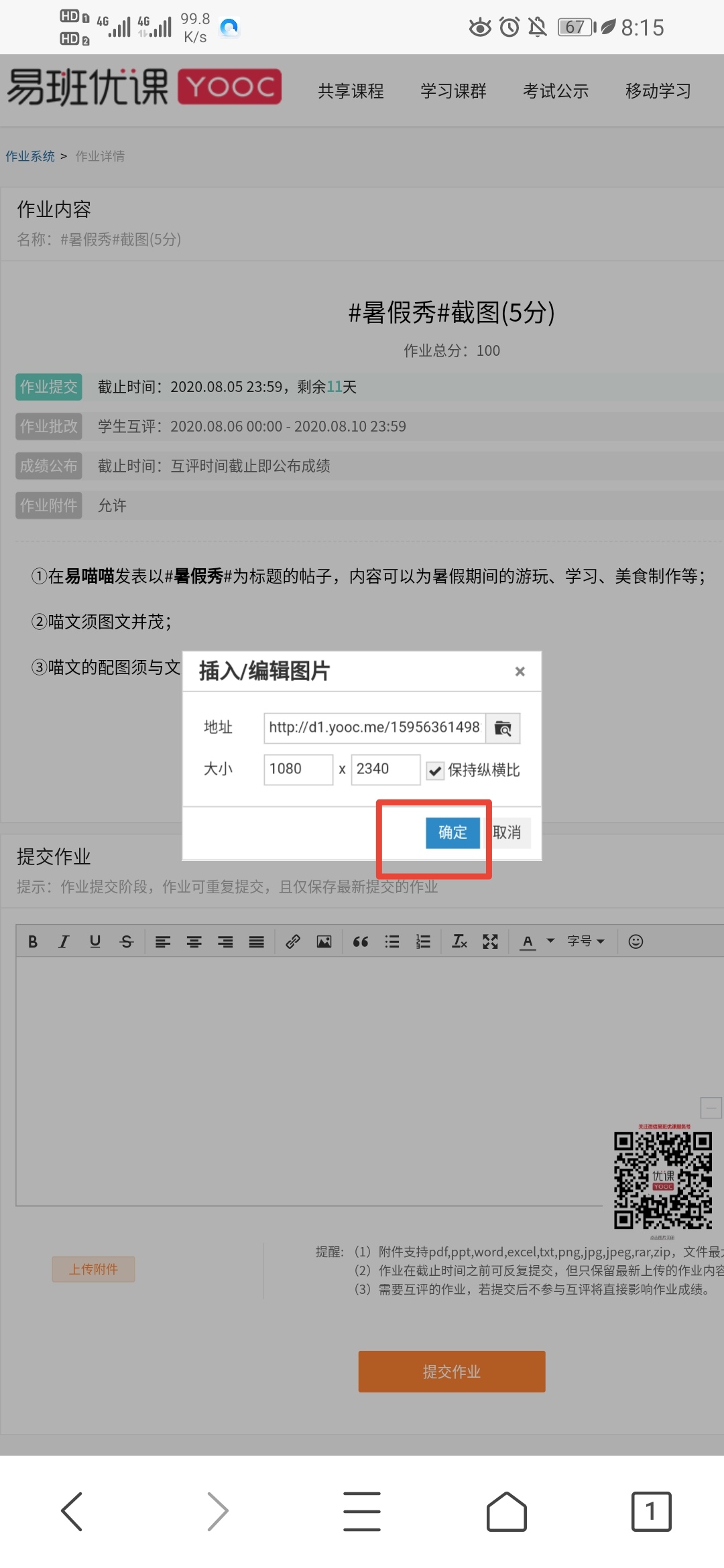Toggle fullscreen editor mode icon
724x1568 pixels.
(x=490, y=941)
